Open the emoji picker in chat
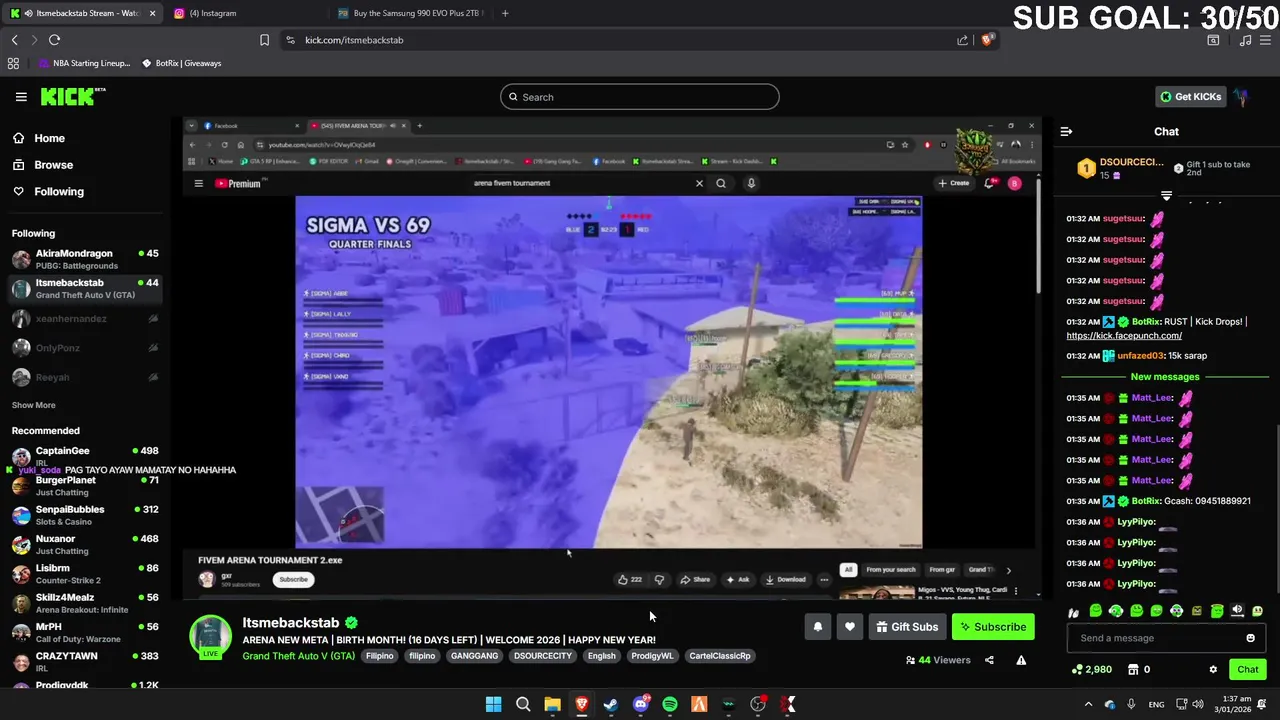The width and height of the screenshot is (1280, 720). click(x=1250, y=638)
